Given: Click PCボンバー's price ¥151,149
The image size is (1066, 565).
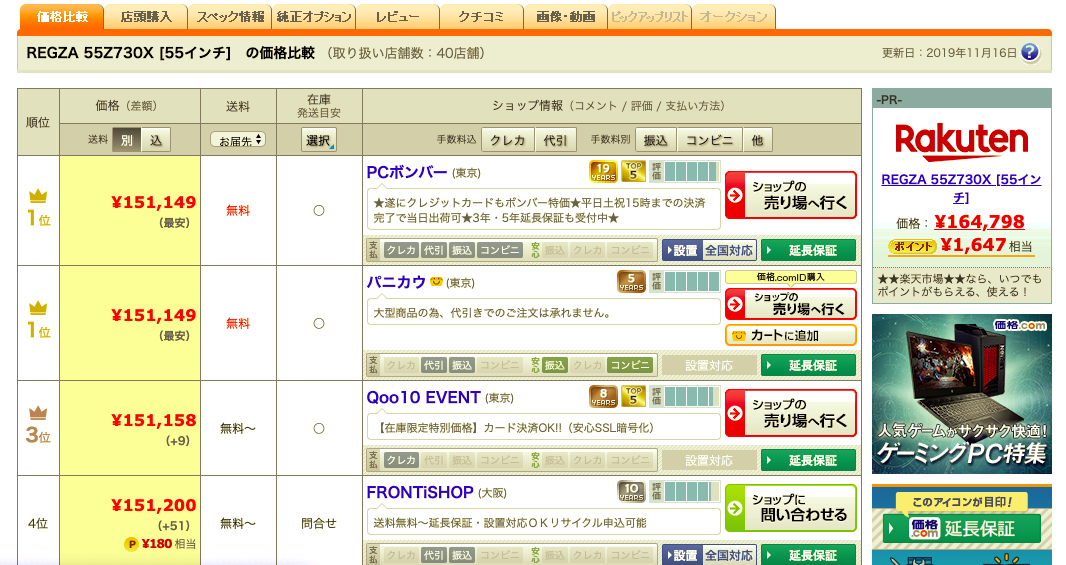Looking at the screenshot, I should [154, 202].
